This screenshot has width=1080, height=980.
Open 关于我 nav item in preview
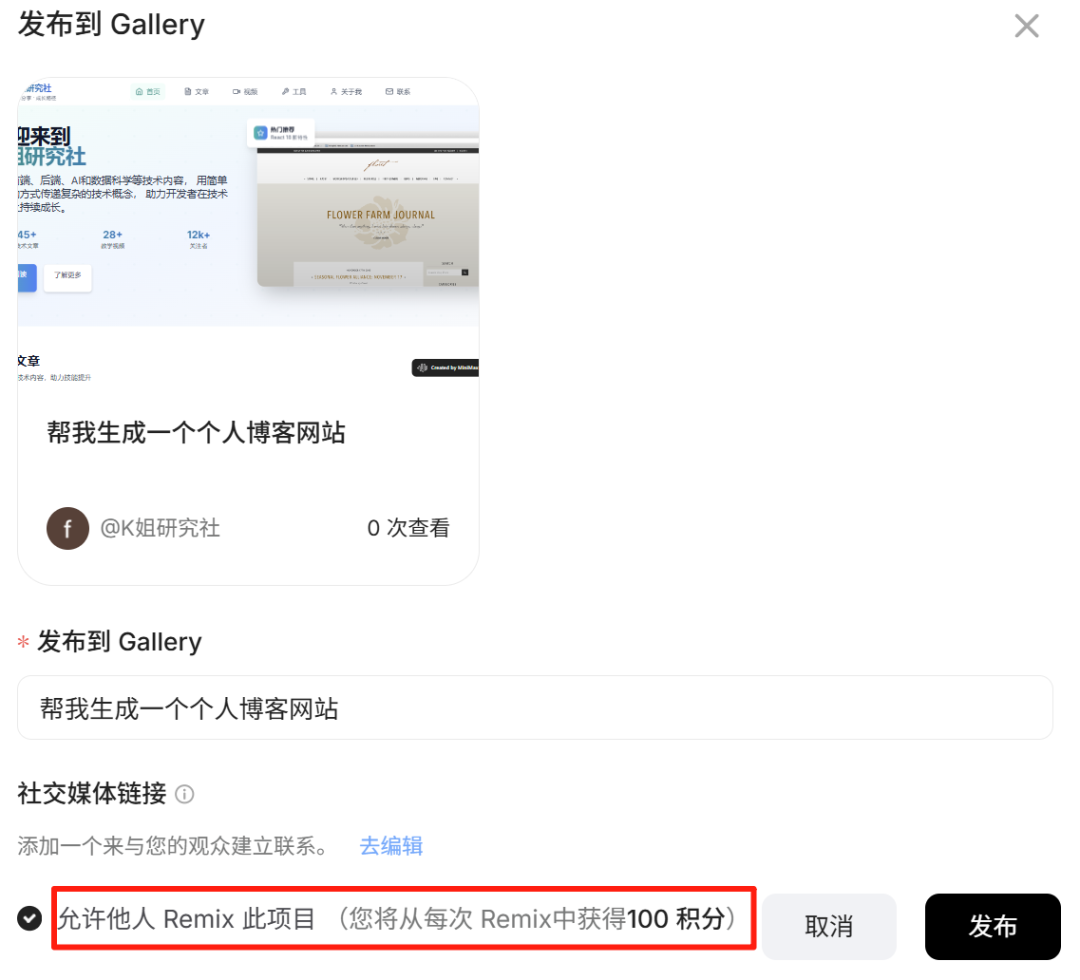[346, 92]
